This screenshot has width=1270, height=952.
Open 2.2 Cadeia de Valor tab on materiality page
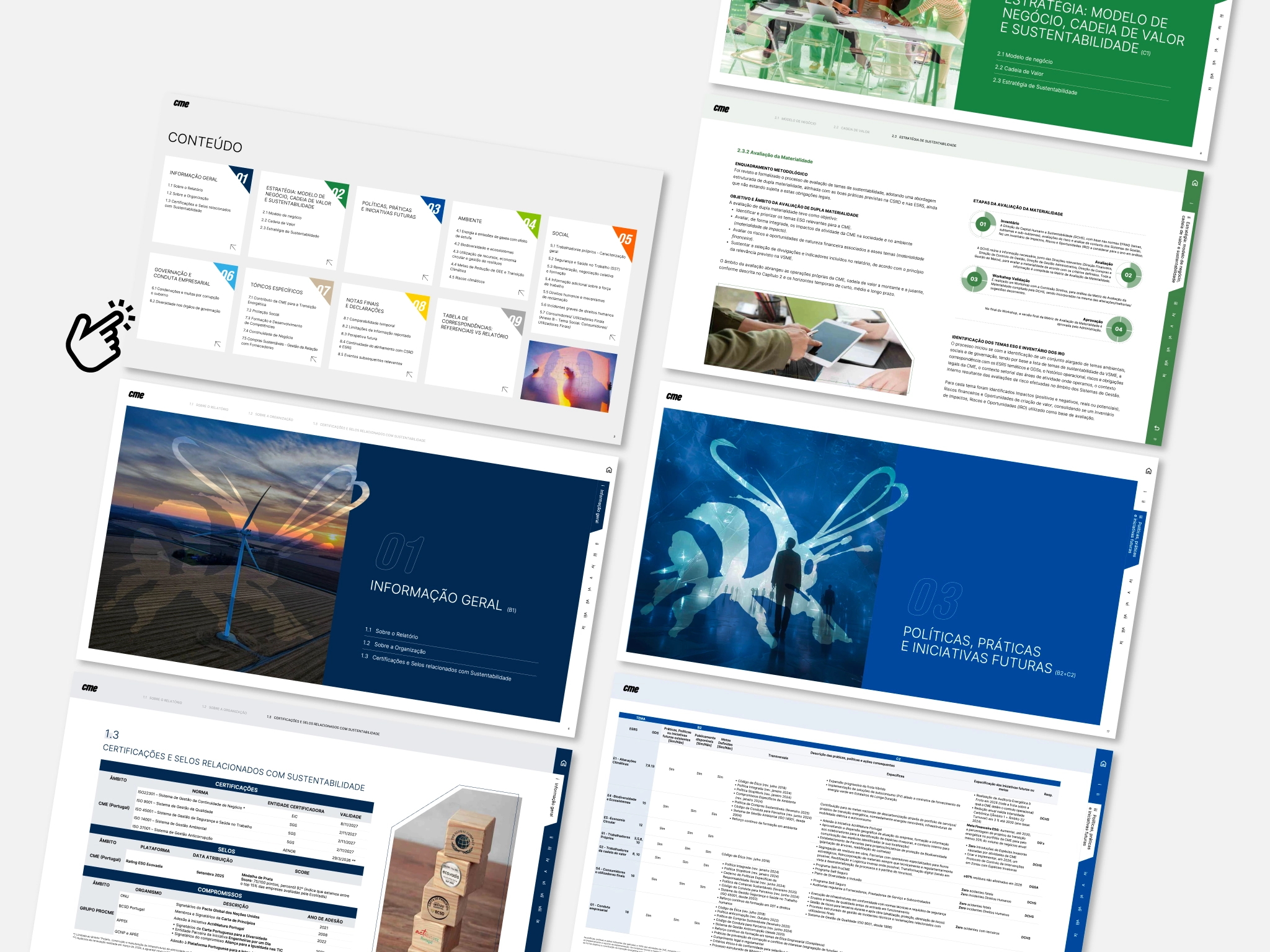coord(851,130)
